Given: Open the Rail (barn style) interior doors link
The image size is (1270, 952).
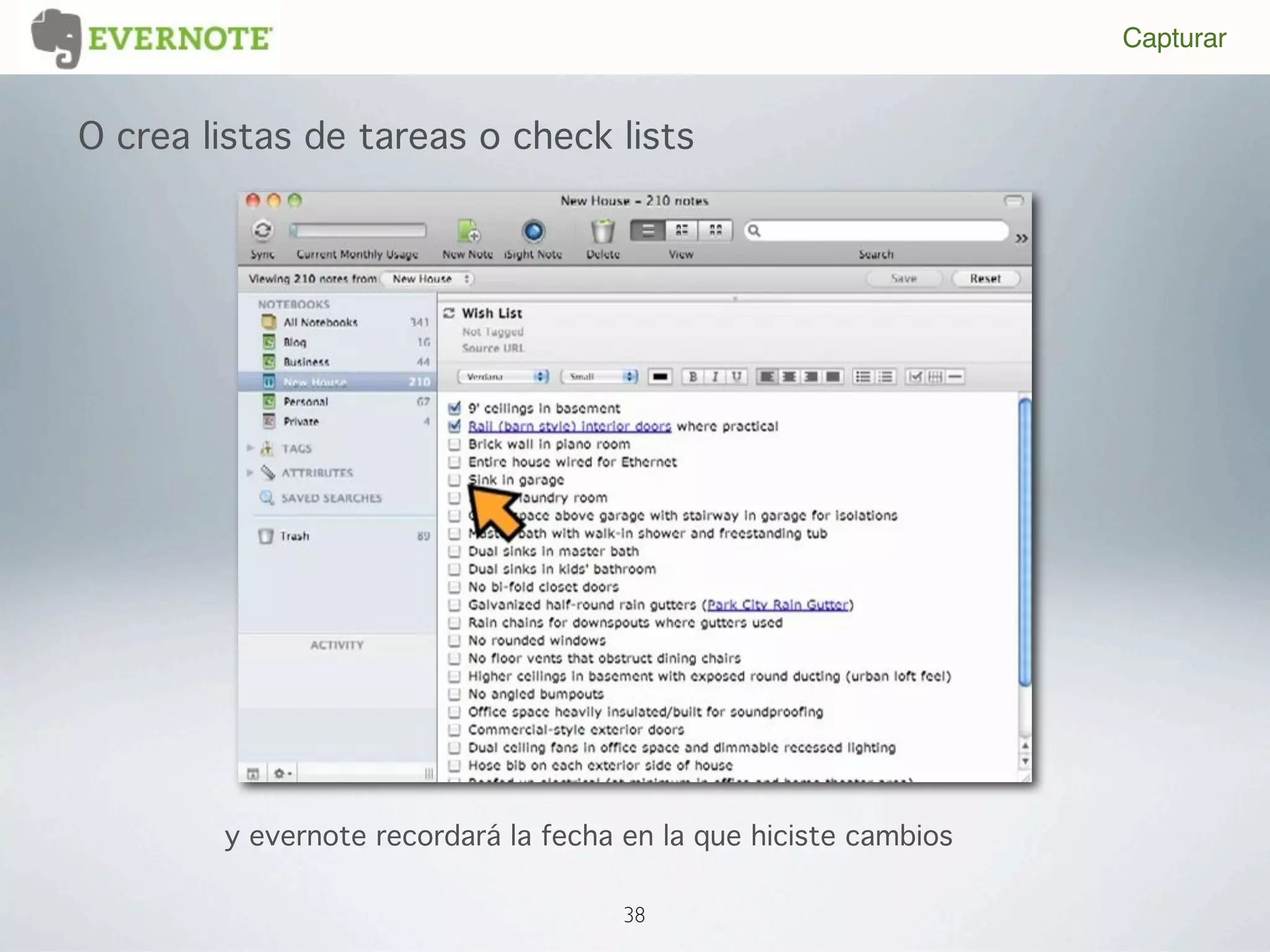Looking at the screenshot, I should click(x=569, y=426).
